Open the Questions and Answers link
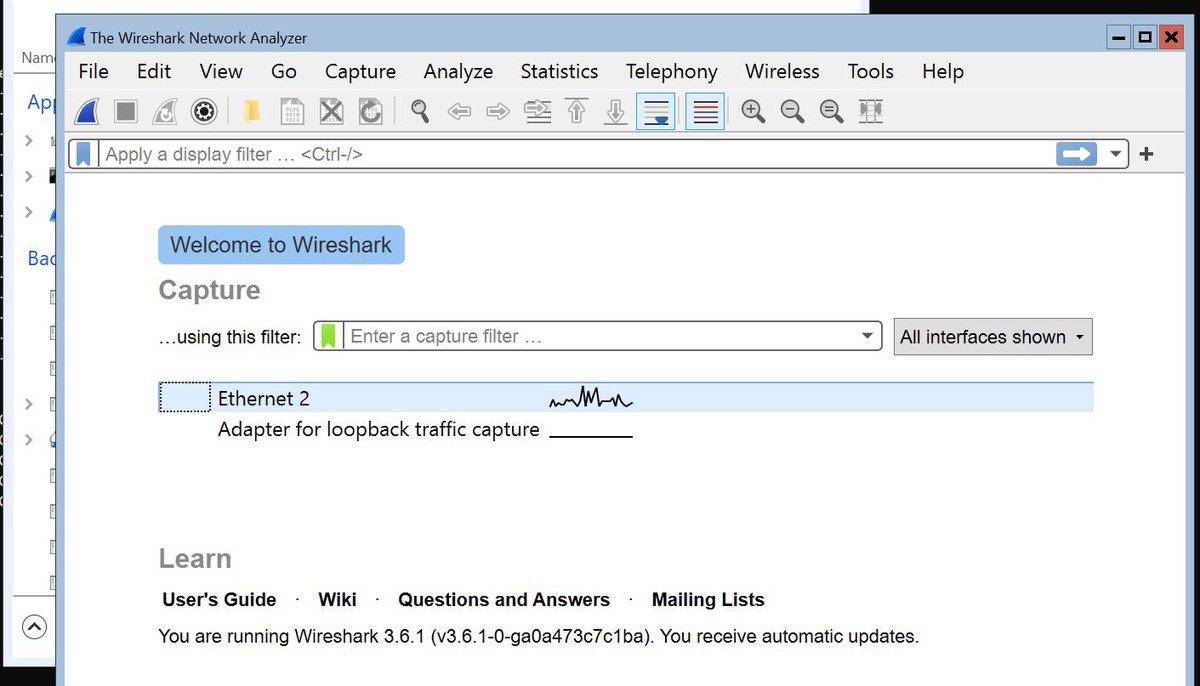This screenshot has height=686, width=1200. click(x=503, y=600)
